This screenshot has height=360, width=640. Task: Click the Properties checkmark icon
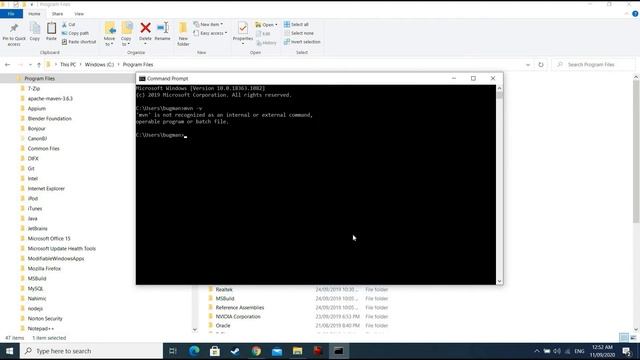[243, 28]
